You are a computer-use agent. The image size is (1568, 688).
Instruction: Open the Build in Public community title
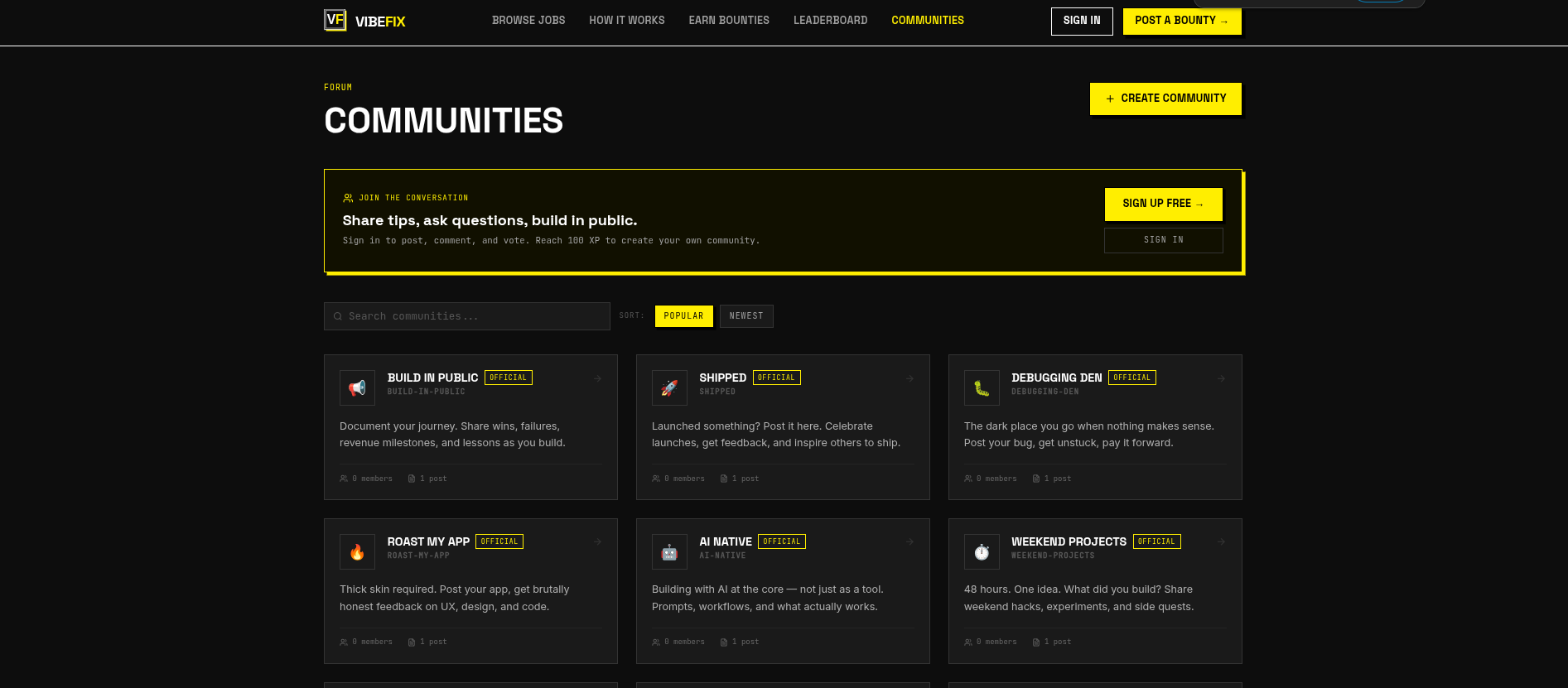pyautogui.click(x=432, y=378)
